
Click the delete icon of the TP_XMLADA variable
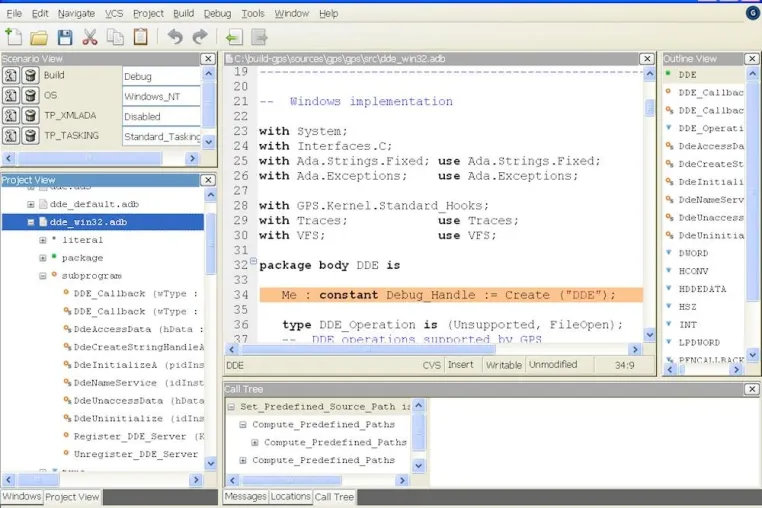[30, 116]
